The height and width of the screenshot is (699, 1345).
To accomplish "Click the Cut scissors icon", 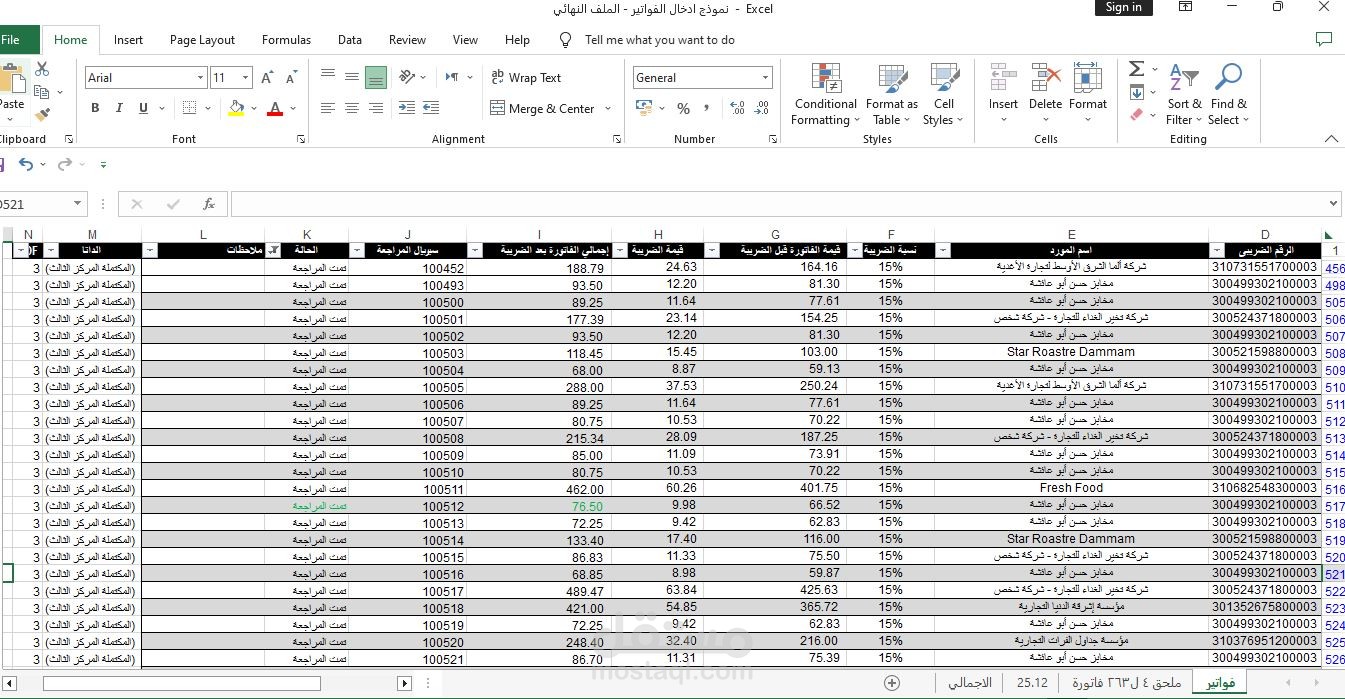I will pyautogui.click(x=42, y=69).
